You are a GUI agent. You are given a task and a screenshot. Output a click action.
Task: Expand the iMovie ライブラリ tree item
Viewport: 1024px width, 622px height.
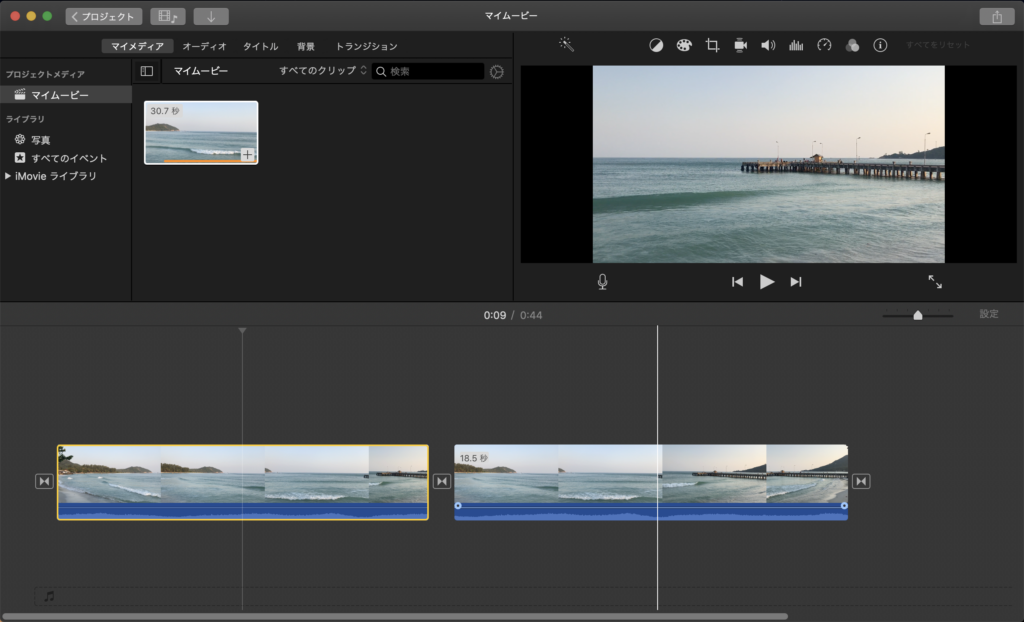coord(9,176)
